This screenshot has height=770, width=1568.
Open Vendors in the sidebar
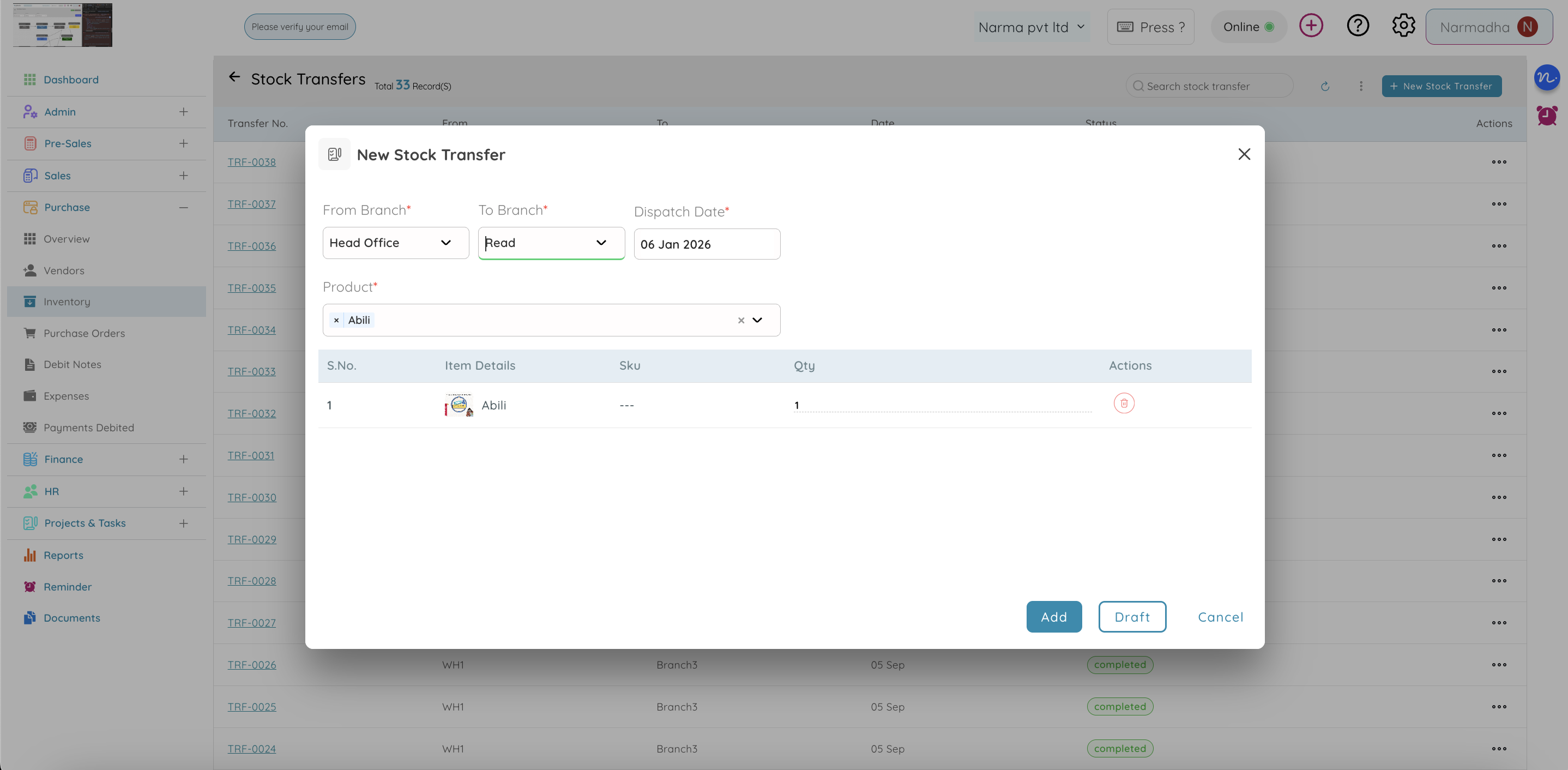click(x=64, y=271)
